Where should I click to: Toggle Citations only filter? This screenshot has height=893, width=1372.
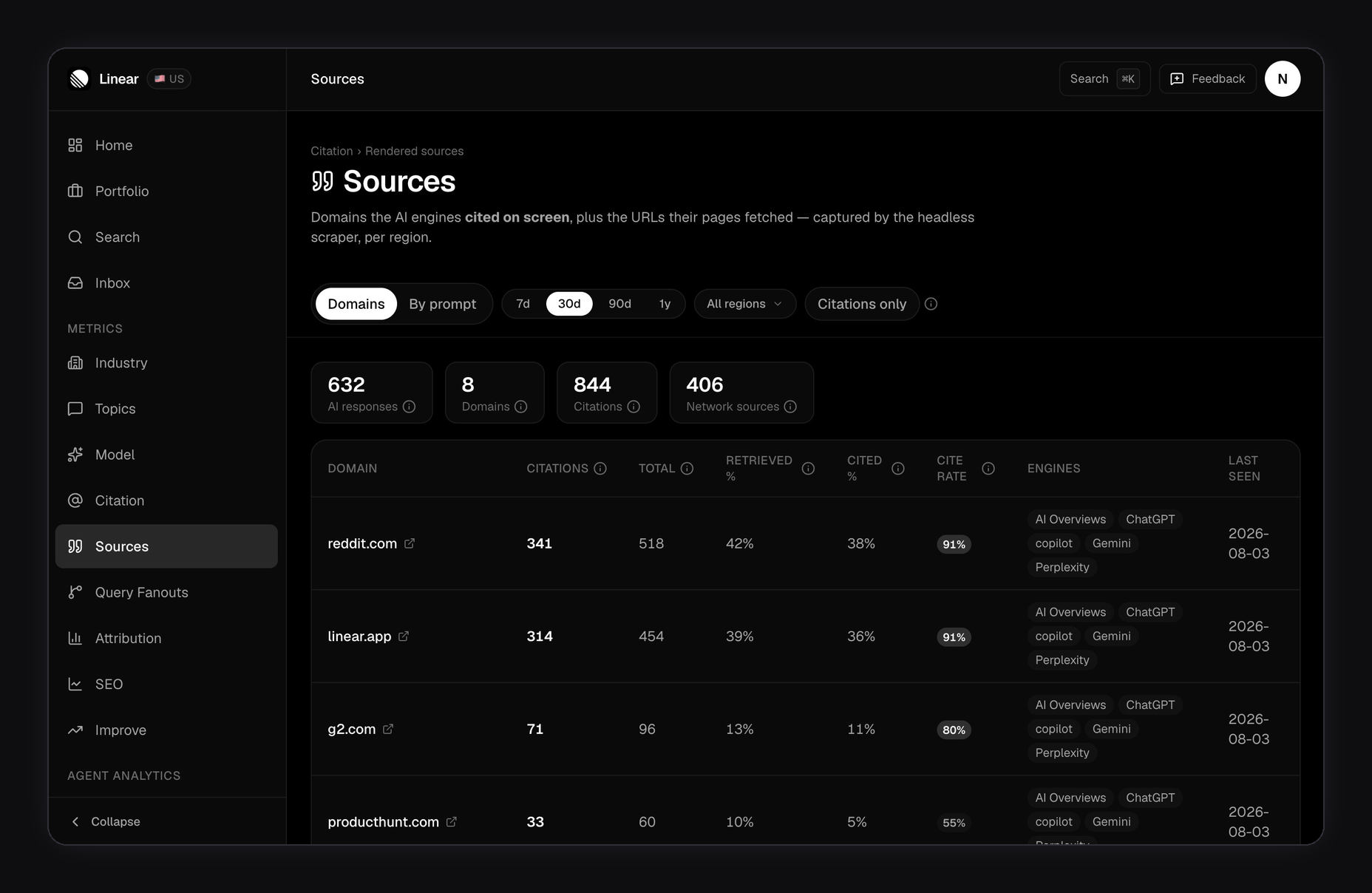pos(862,304)
